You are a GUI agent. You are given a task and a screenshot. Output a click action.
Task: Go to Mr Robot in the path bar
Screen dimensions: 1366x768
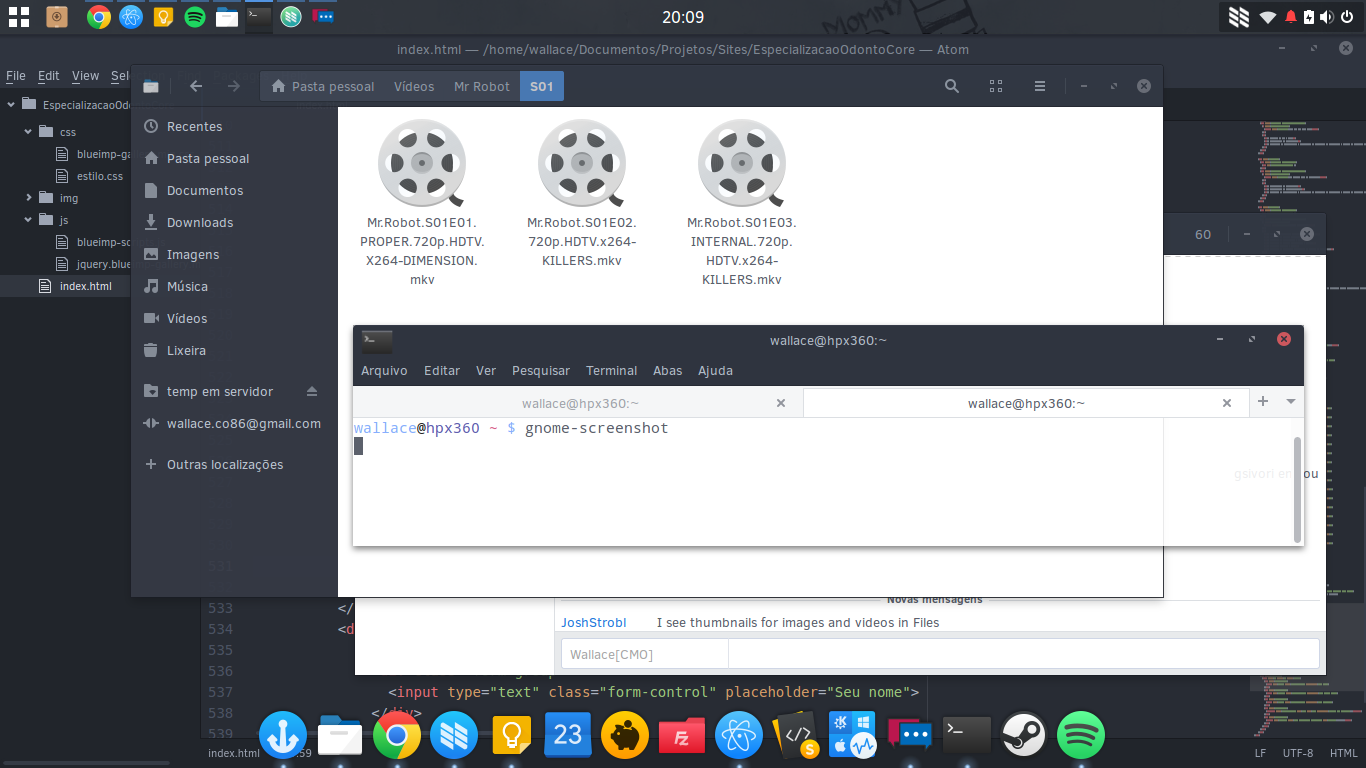click(x=482, y=86)
